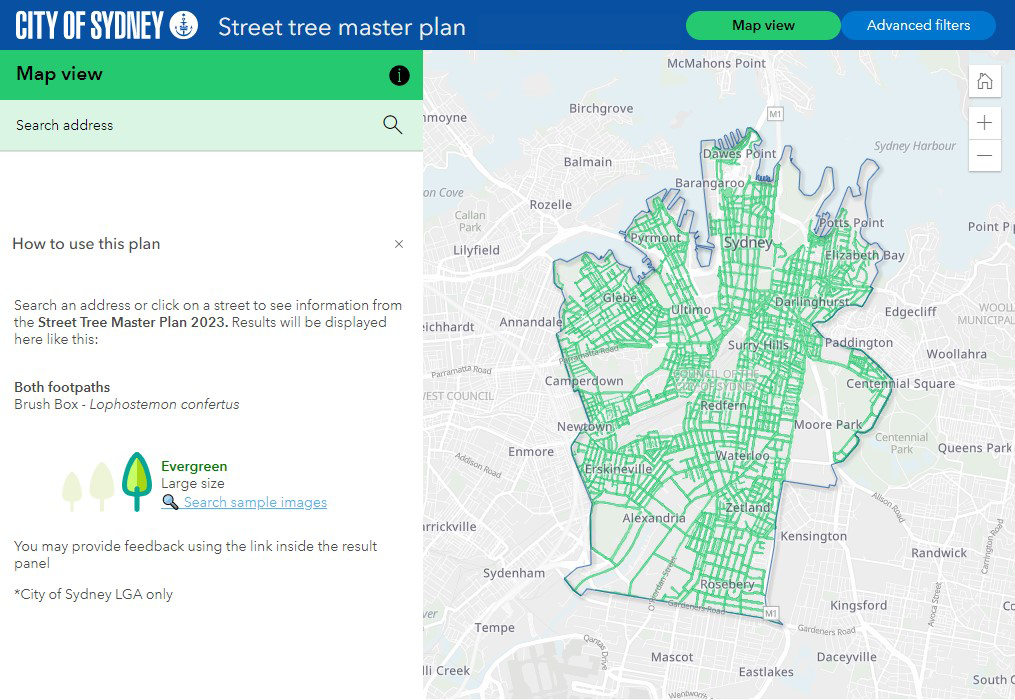Click the Birchgrove map label
The width and height of the screenshot is (1015, 700).
tap(601, 109)
